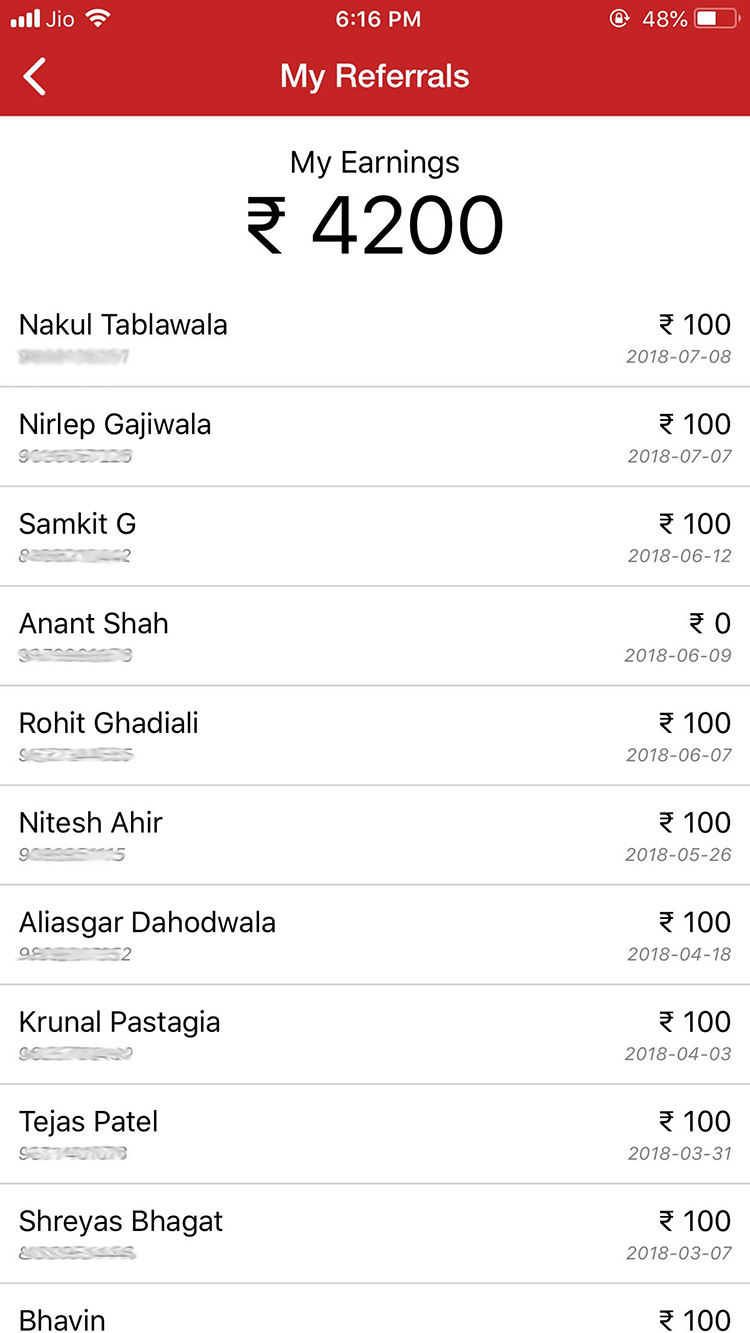The image size is (750, 1333).
Task: Select Anant Shah referral row
Action: pos(375,637)
